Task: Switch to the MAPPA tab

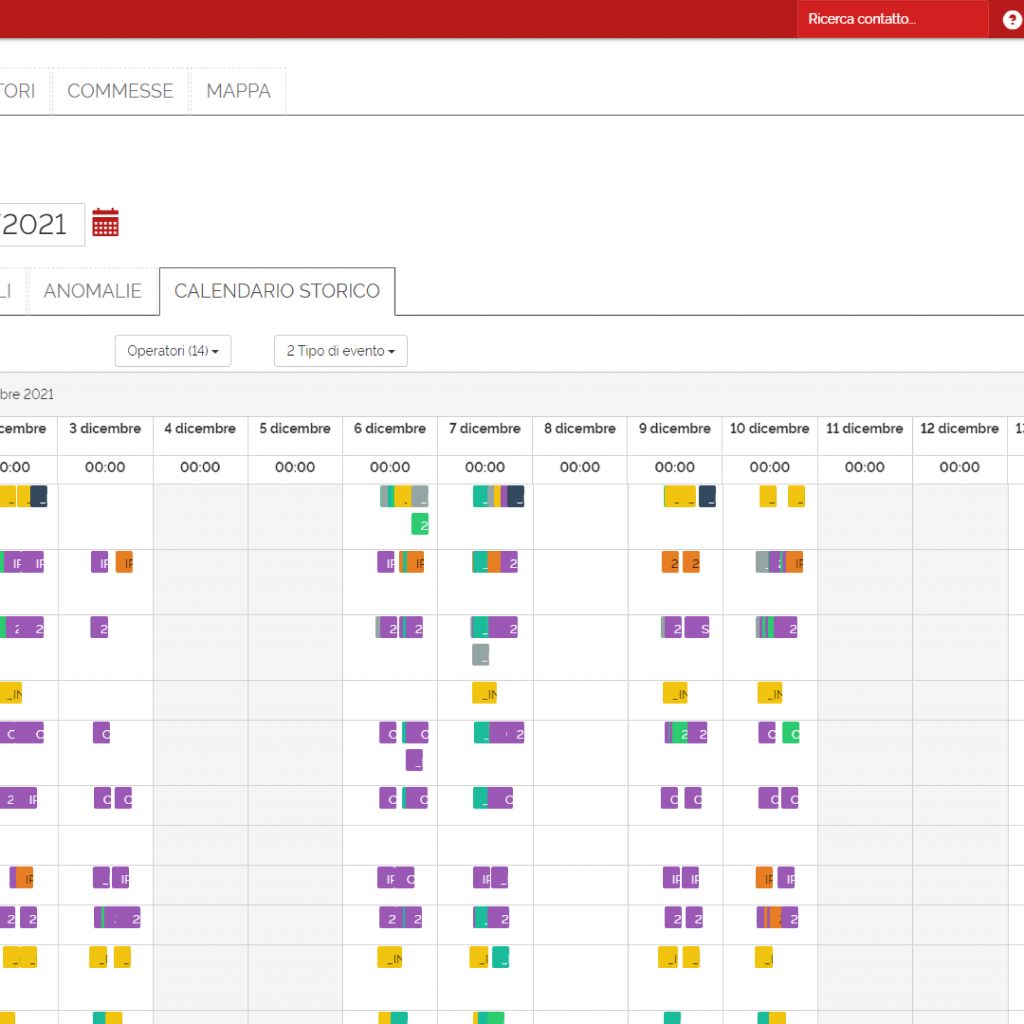Action: click(x=238, y=91)
